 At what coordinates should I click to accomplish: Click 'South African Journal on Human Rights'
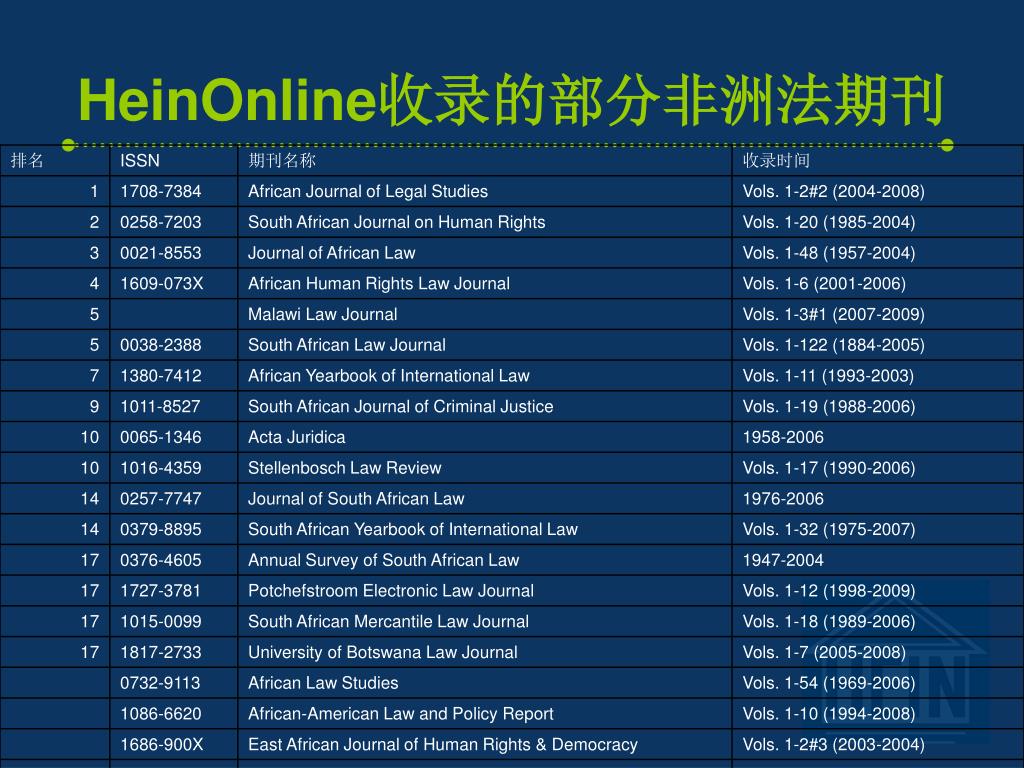pyautogui.click(x=396, y=222)
